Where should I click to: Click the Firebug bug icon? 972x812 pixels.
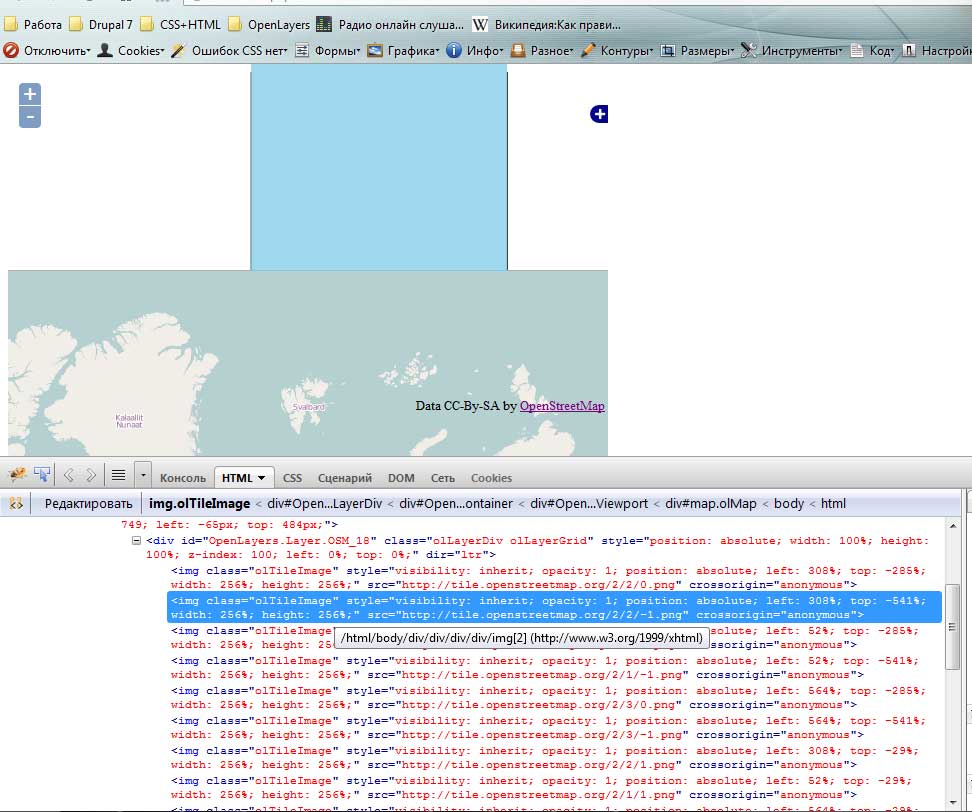point(17,475)
